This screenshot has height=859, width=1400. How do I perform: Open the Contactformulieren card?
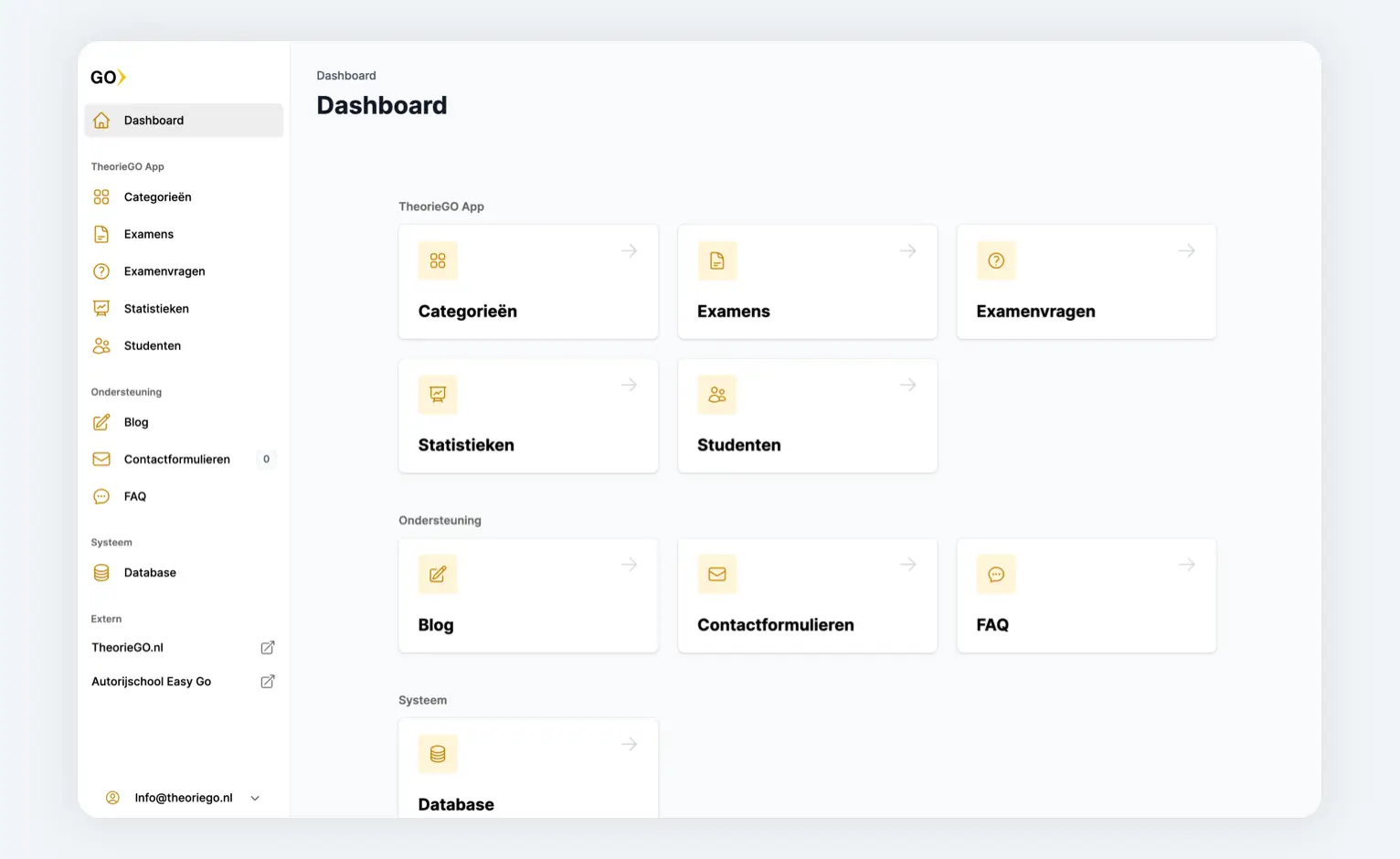pos(807,596)
